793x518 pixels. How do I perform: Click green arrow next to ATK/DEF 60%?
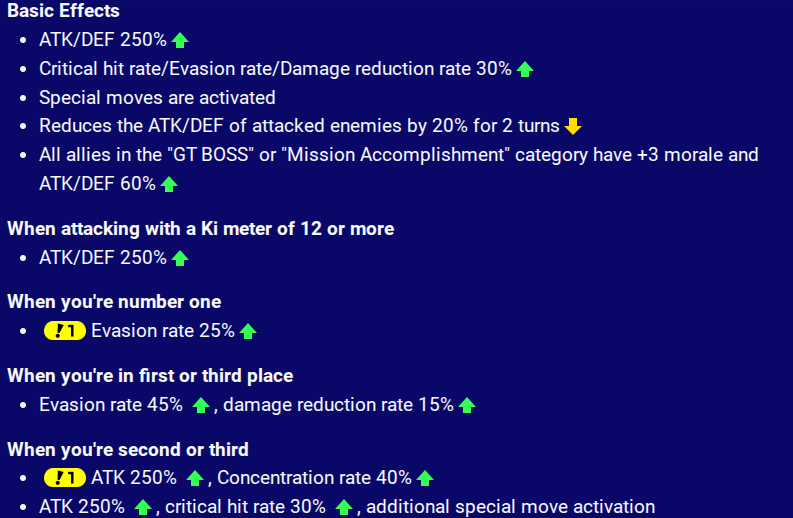pos(169,184)
